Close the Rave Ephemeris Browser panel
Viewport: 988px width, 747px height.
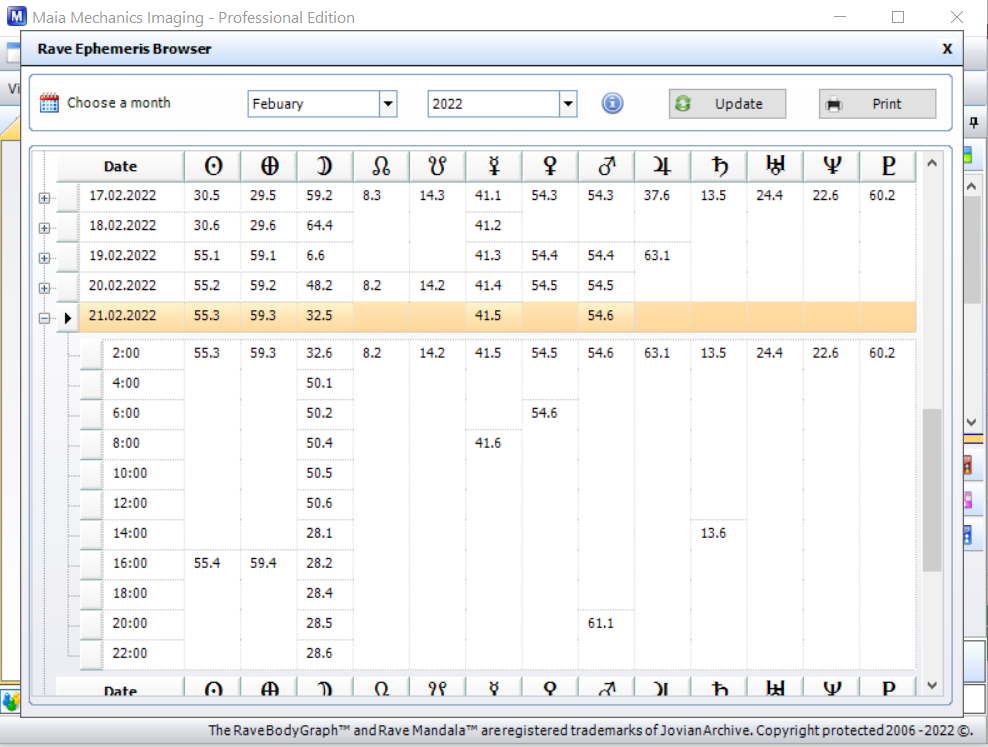pos(946,48)
